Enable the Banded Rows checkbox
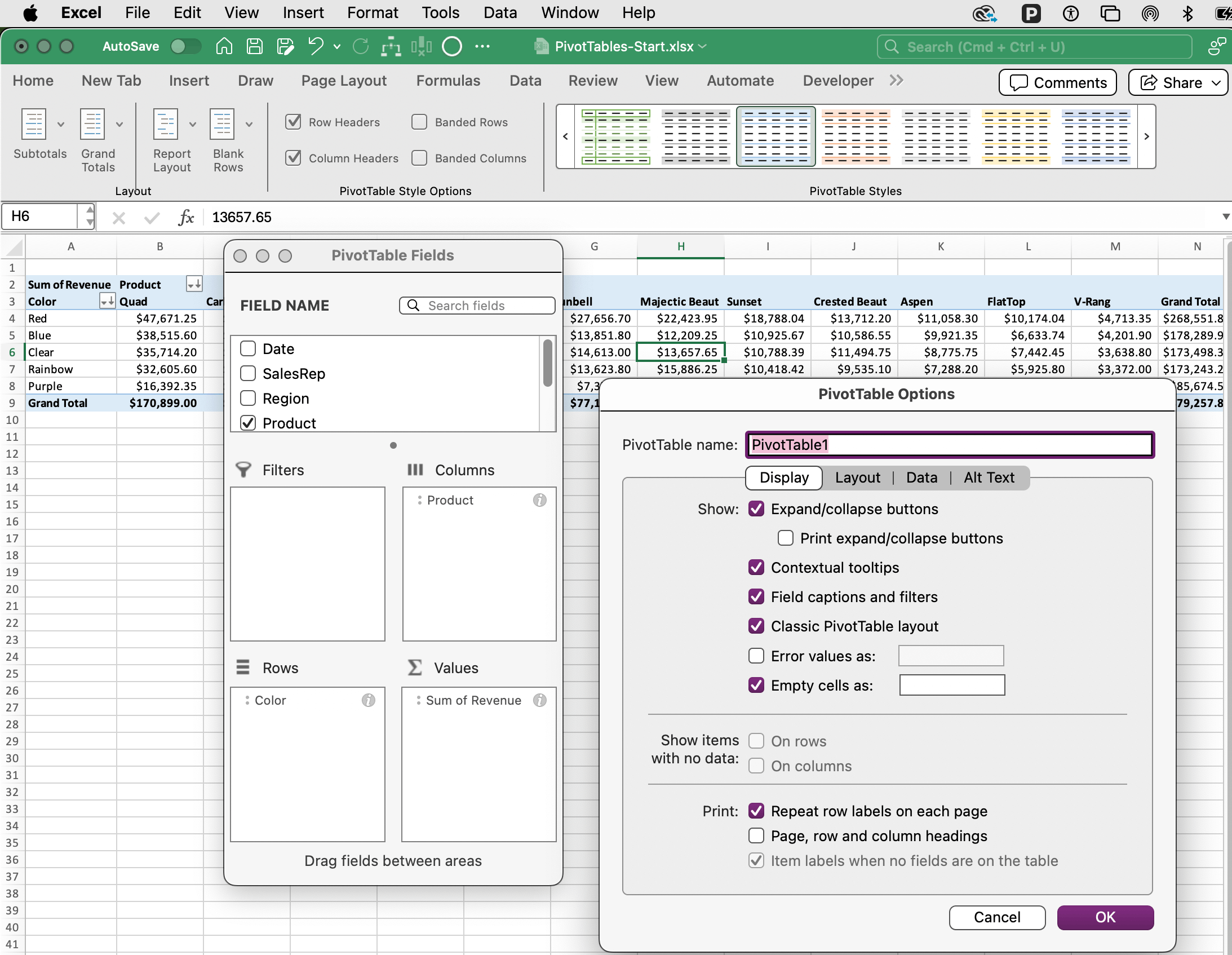This screenshot has width=1232, height=955. tap(419, 122)
